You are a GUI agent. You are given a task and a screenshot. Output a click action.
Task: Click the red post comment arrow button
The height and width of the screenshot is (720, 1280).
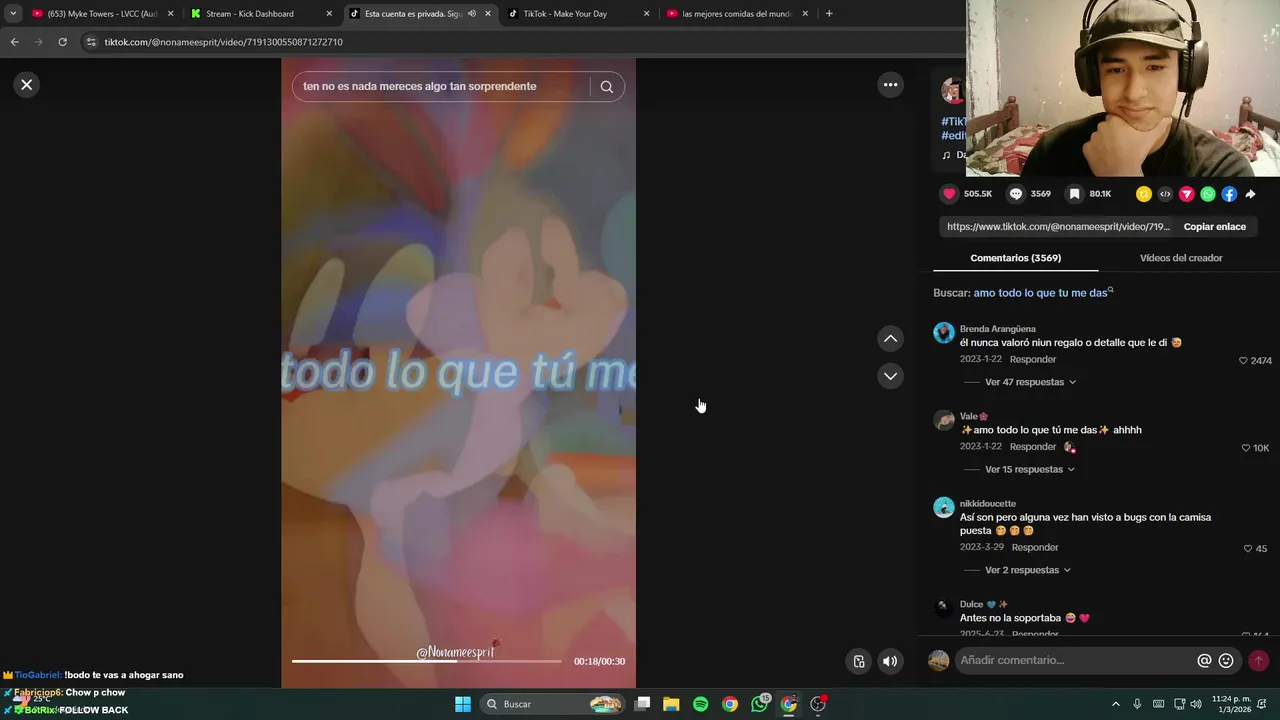[x=1258, y=660]
